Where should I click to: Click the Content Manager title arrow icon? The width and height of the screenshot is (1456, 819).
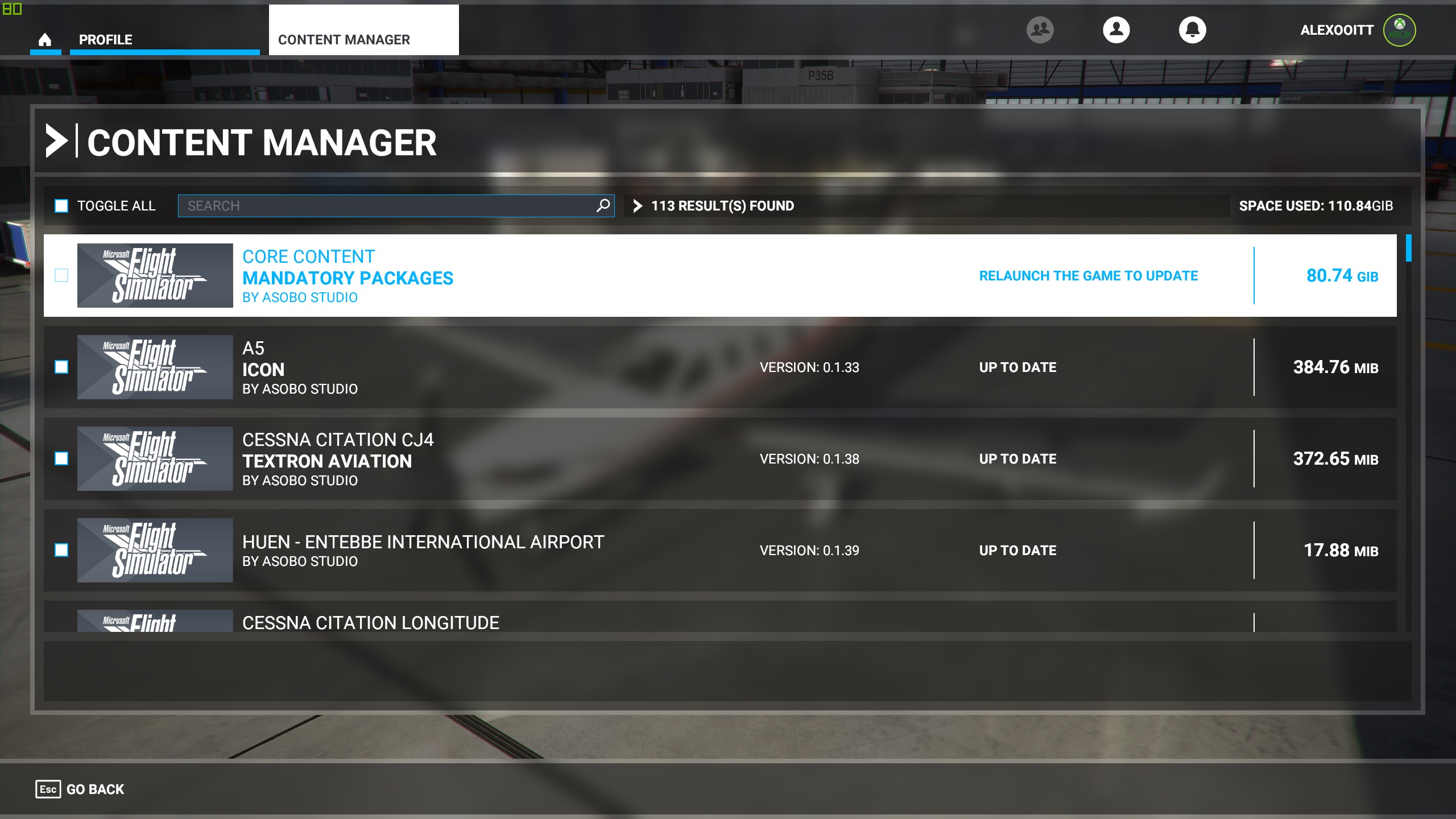[x=56, y=141]
